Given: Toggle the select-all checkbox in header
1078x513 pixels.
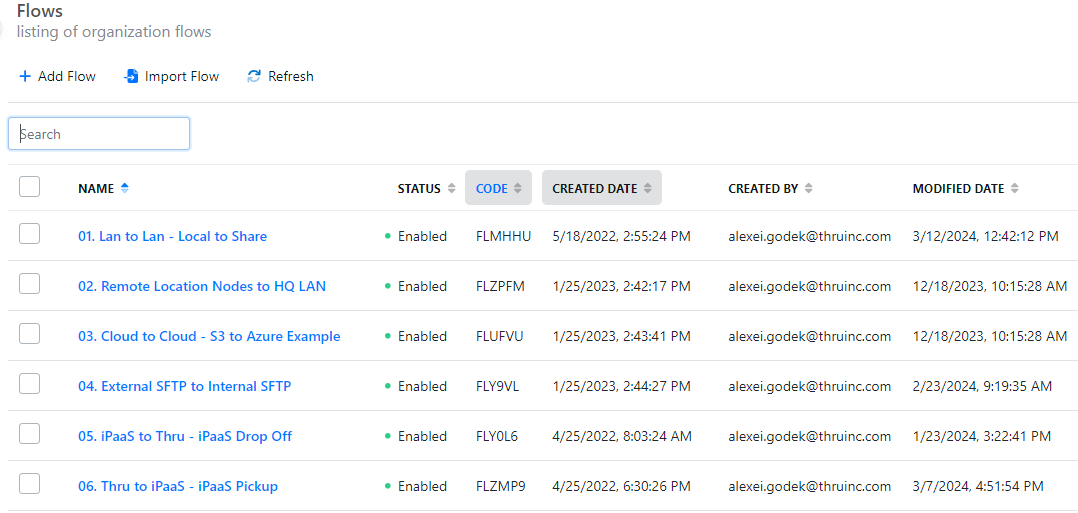Looking at the screenshot, I should (x=30, y=187).
